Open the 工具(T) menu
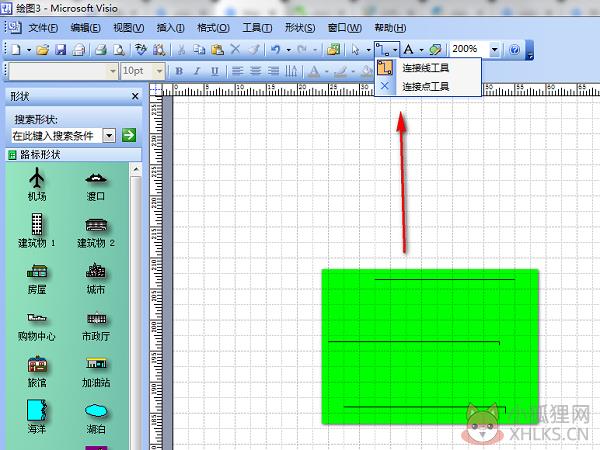Screen dimensions: 600x450 [257, 28]
